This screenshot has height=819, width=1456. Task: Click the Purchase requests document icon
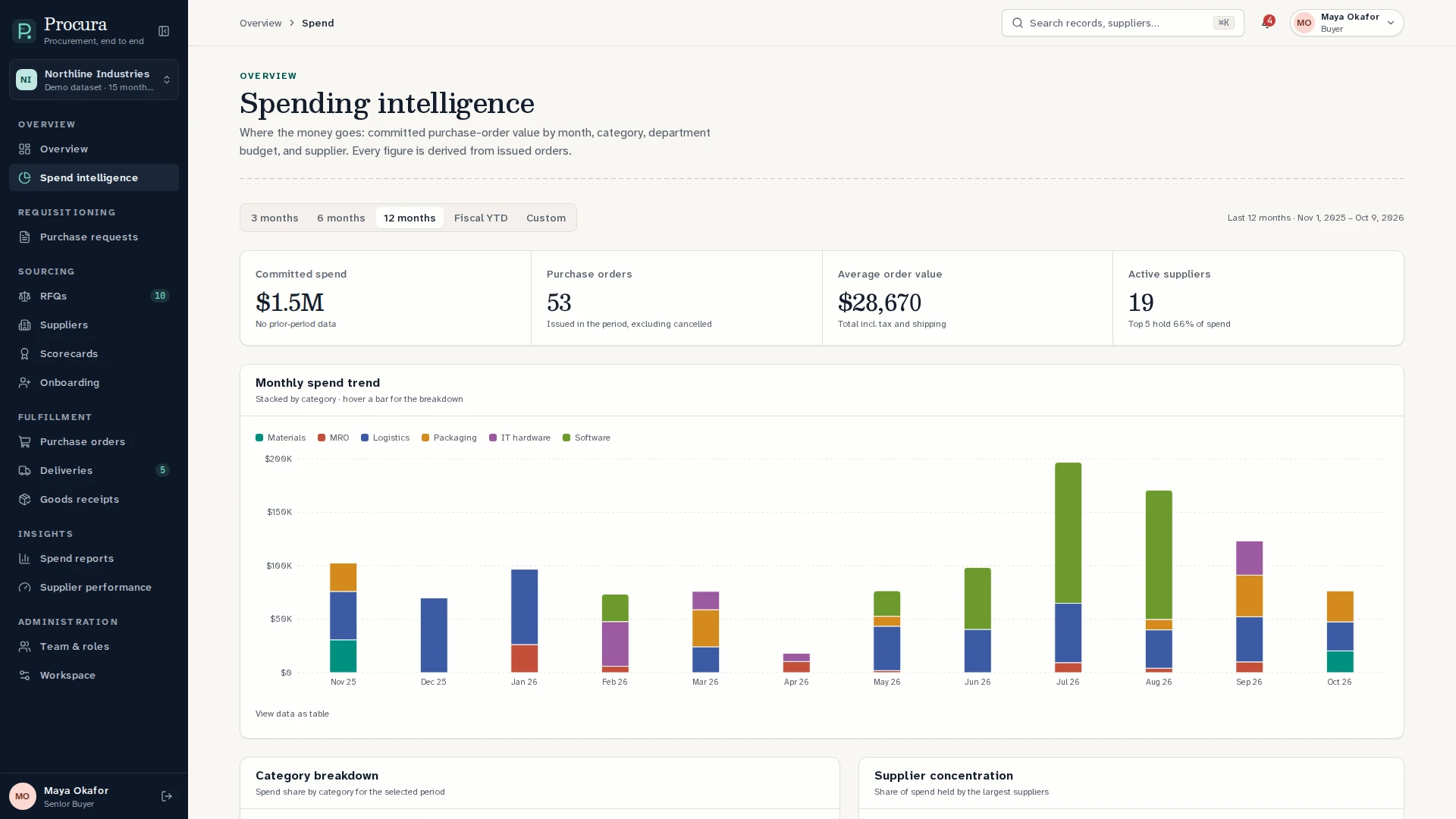pos(25,237)
